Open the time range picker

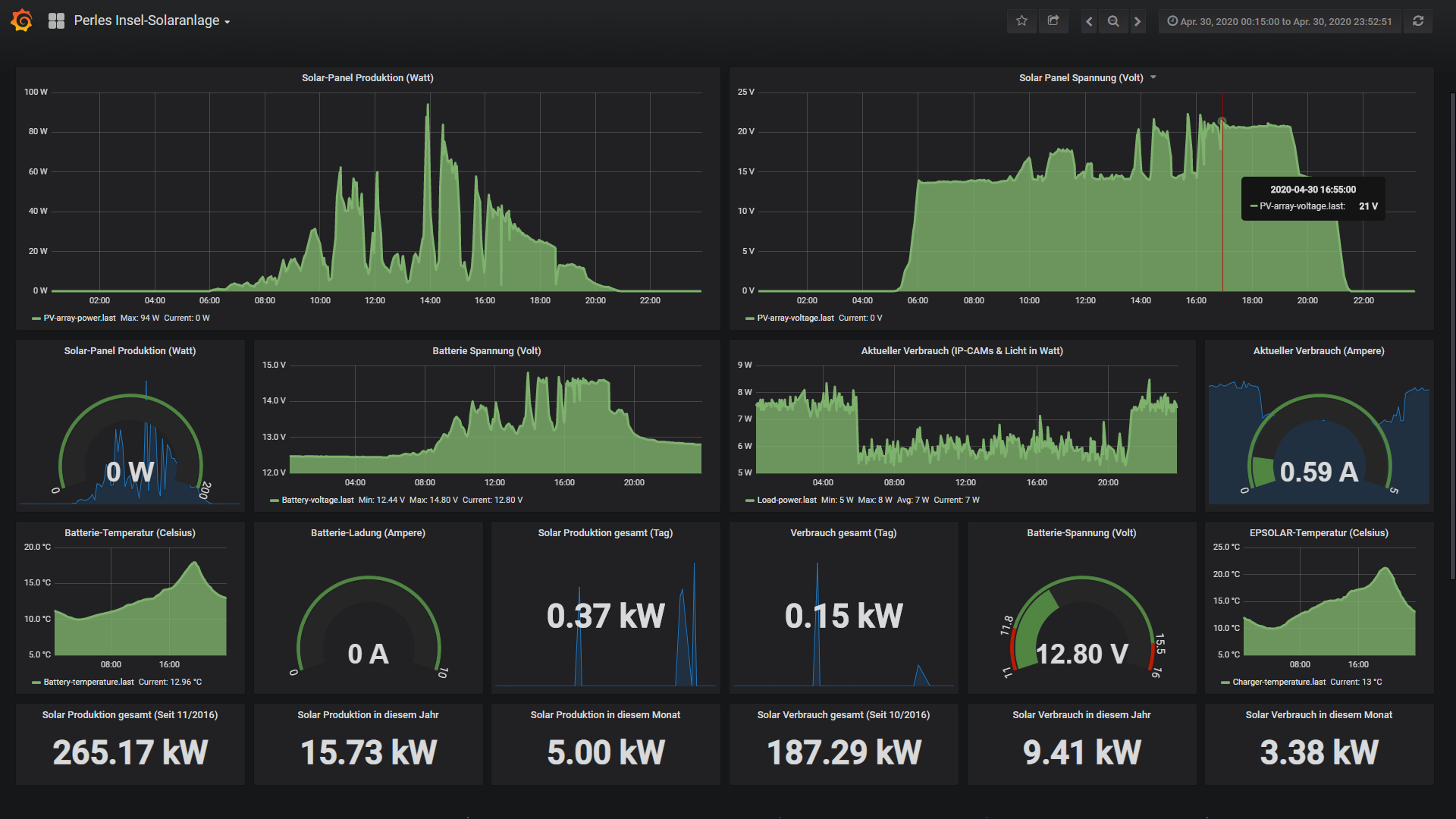tap(1279, 21)
